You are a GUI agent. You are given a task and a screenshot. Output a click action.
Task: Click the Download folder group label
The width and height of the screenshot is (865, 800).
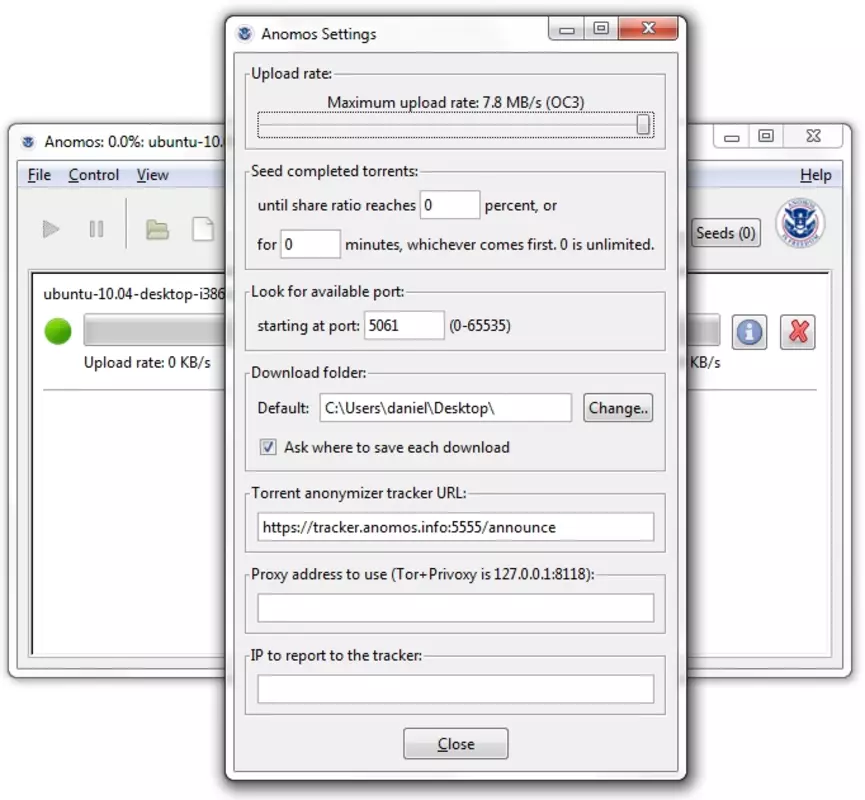coord(308,372)
